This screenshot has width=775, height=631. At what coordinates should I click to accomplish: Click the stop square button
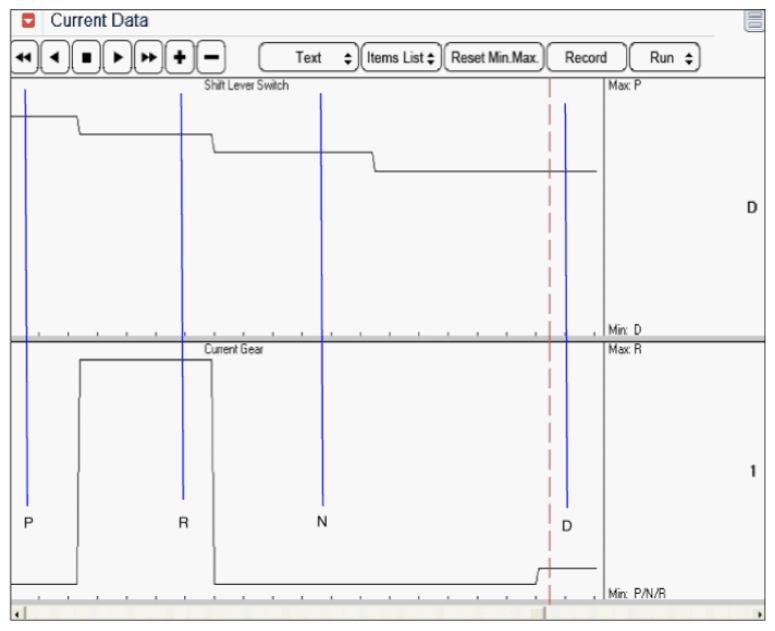86,58
